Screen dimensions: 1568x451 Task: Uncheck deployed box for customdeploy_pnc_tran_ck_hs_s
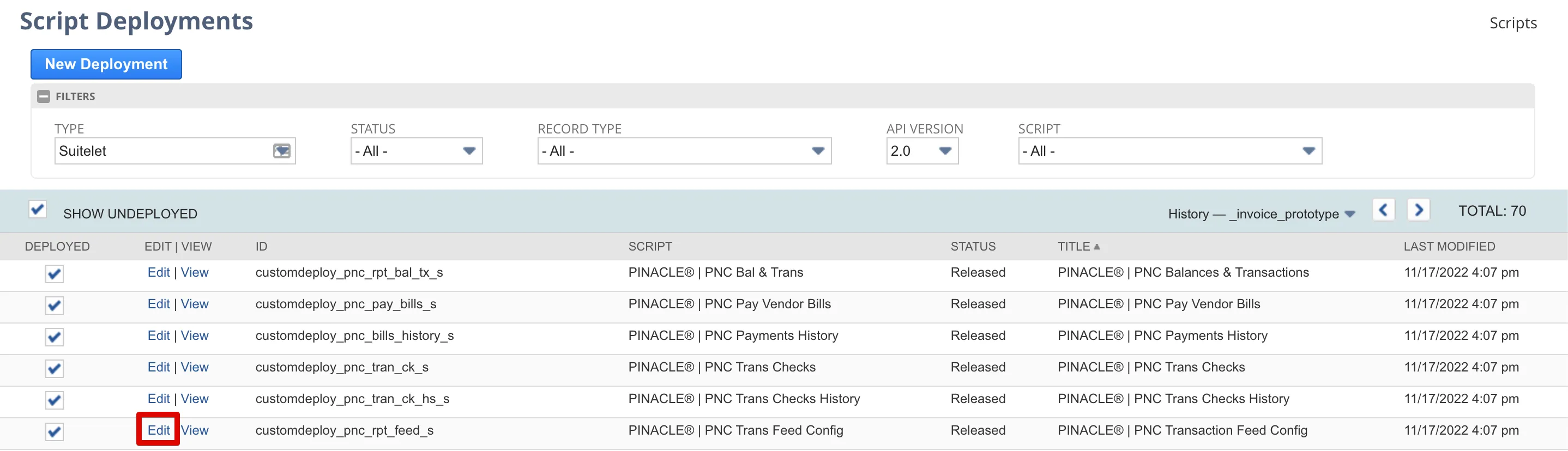click(x=54, y=400)
